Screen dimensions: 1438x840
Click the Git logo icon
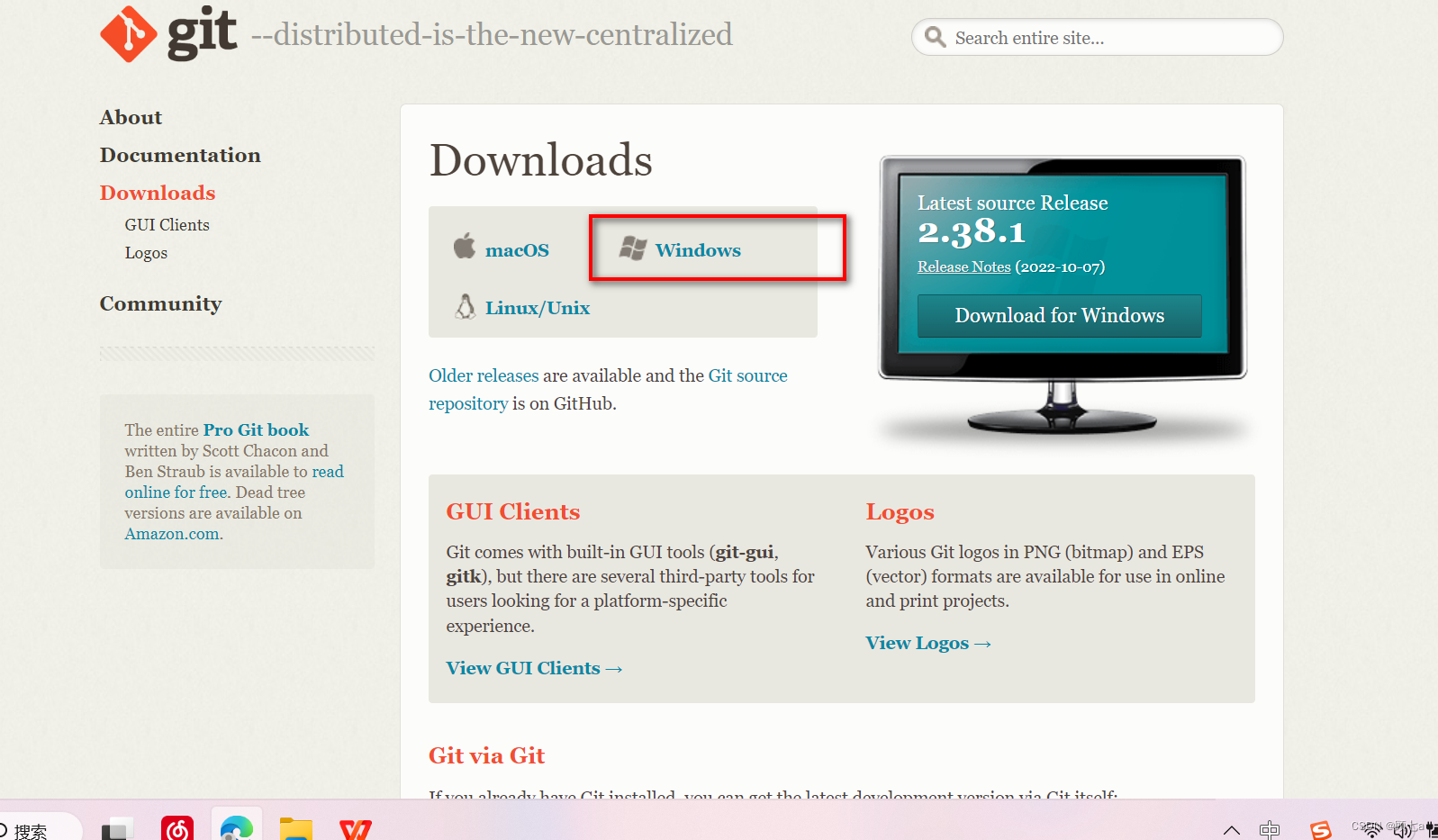129,34
